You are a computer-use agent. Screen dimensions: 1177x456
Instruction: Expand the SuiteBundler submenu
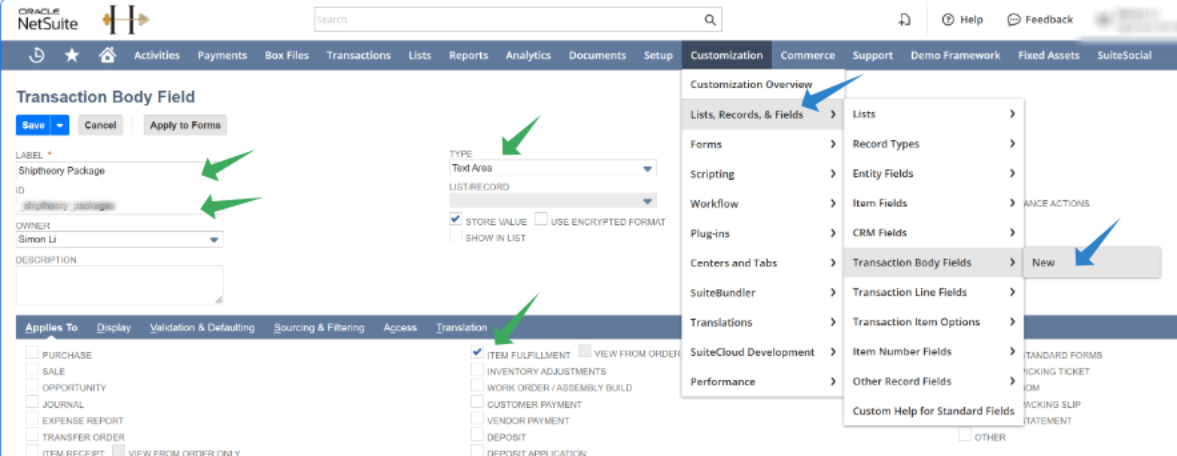(x=762, y=292)
